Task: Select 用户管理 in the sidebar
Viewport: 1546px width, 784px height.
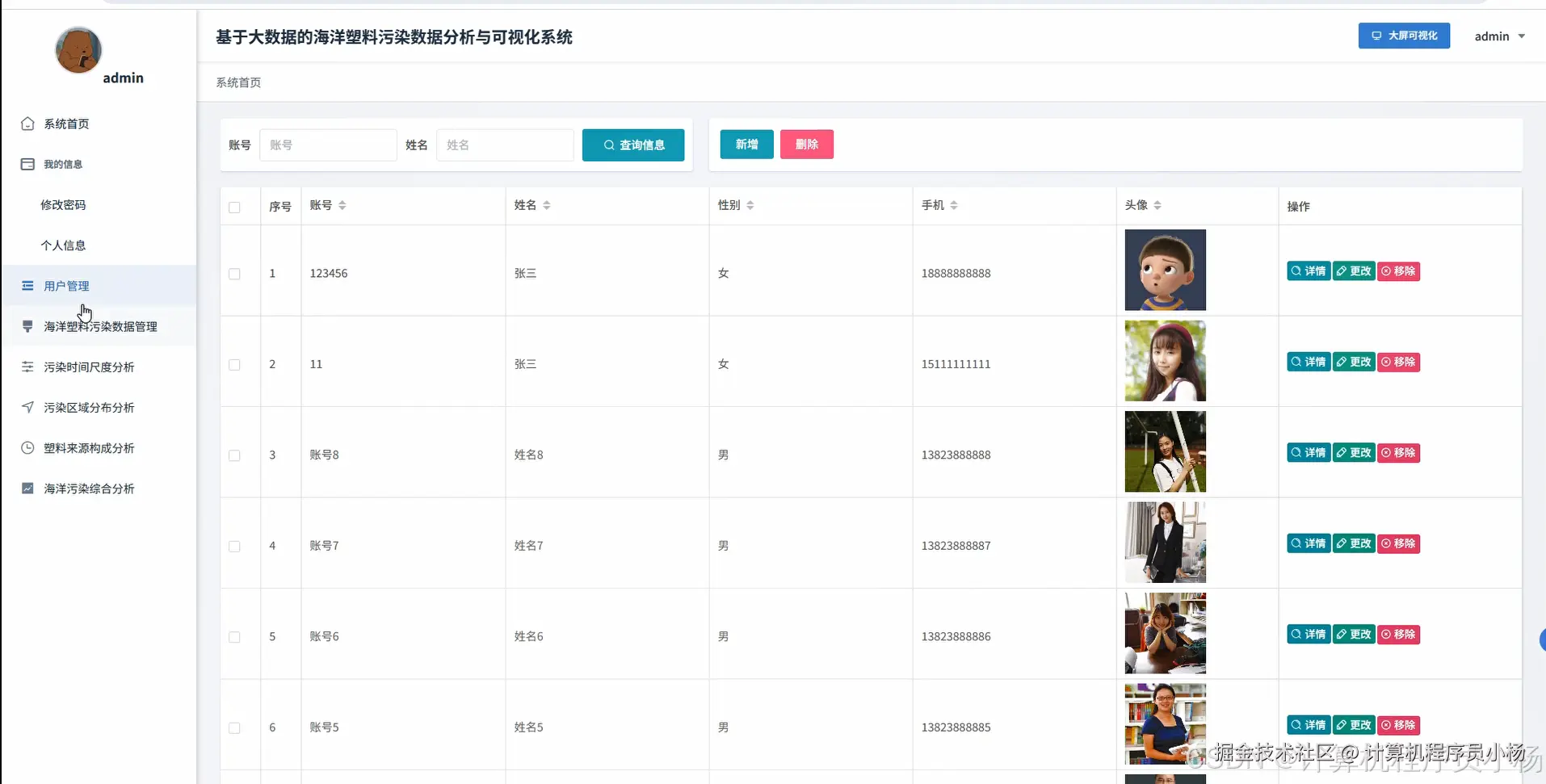Action: [99, 286]
